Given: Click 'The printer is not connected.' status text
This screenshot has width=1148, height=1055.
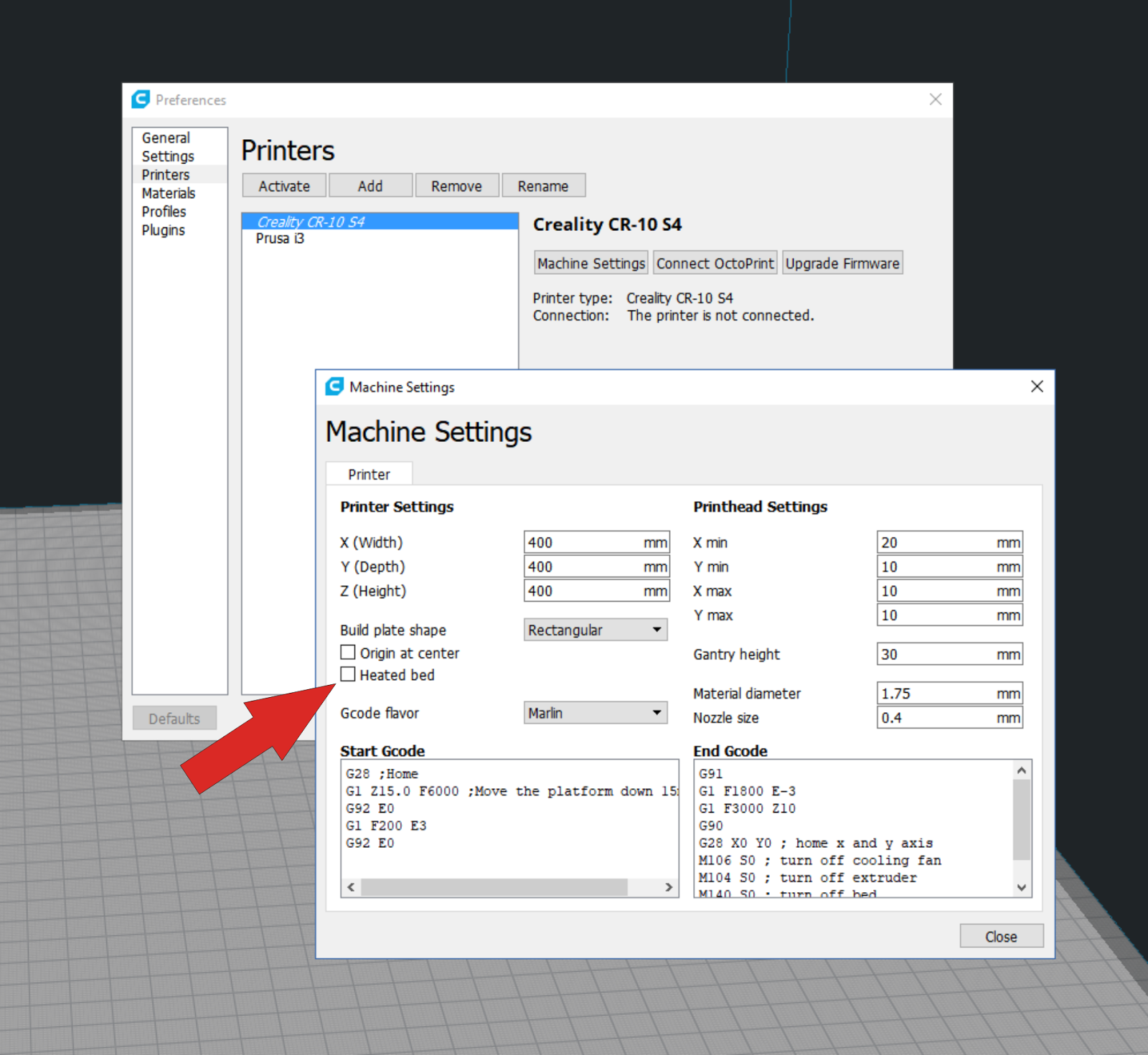Looking at the screenshot, I should tap(720, 316).
